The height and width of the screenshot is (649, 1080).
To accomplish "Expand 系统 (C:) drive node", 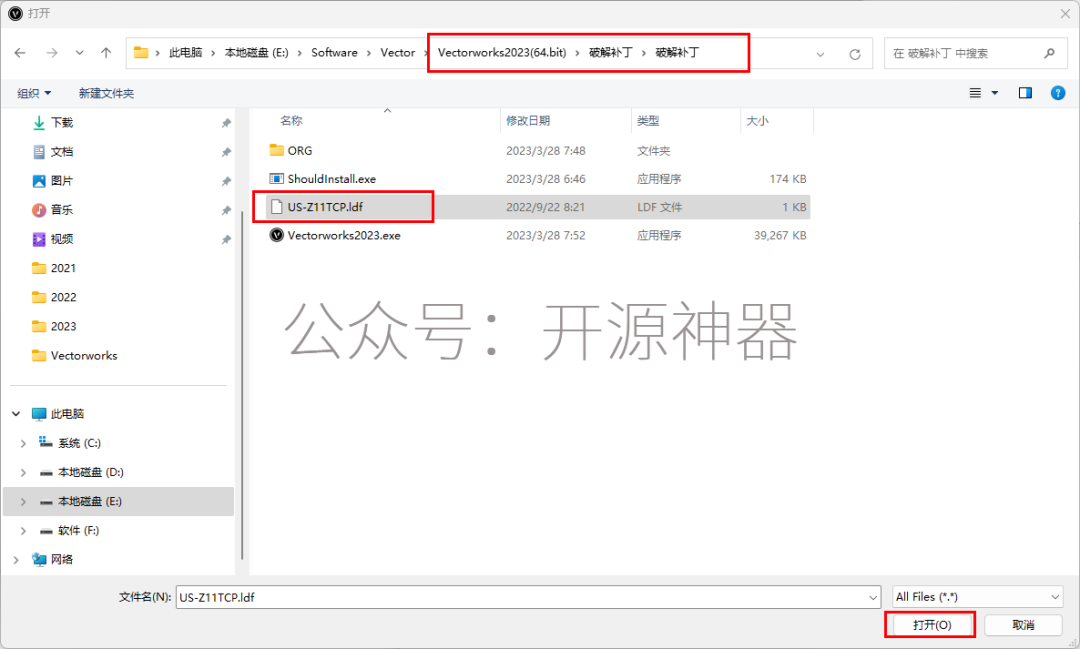I will [23, 443].
